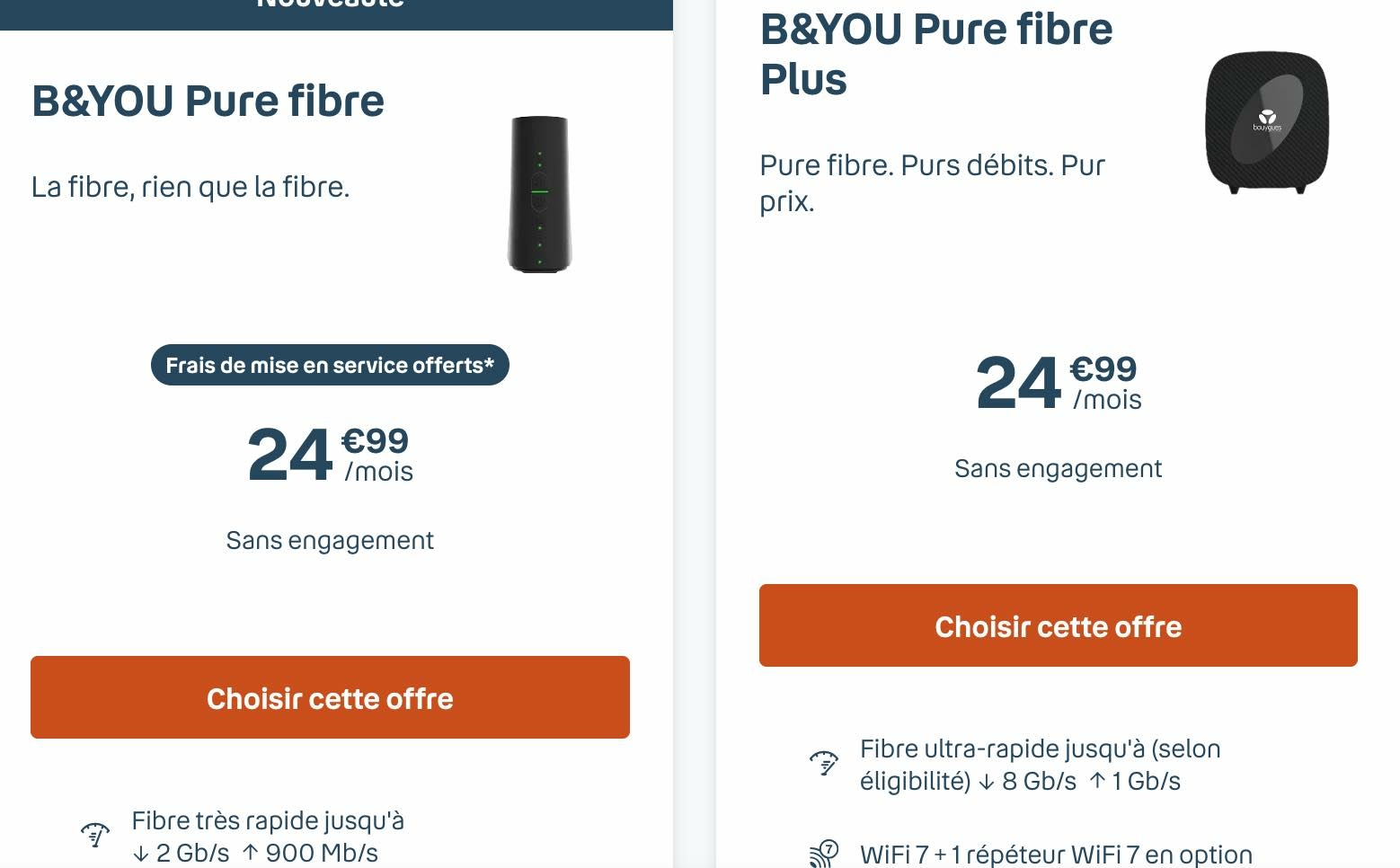
Task: Click the tagline La fibre, rien que la fibre
Action: pyautogui.click(x=191, y=187)
